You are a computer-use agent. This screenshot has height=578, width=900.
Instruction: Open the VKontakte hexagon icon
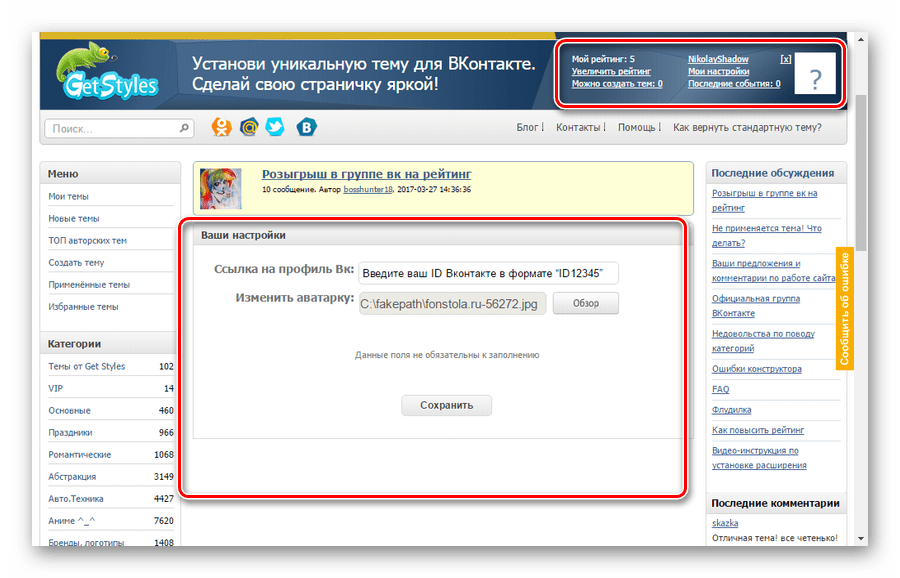tap(307, 127)
